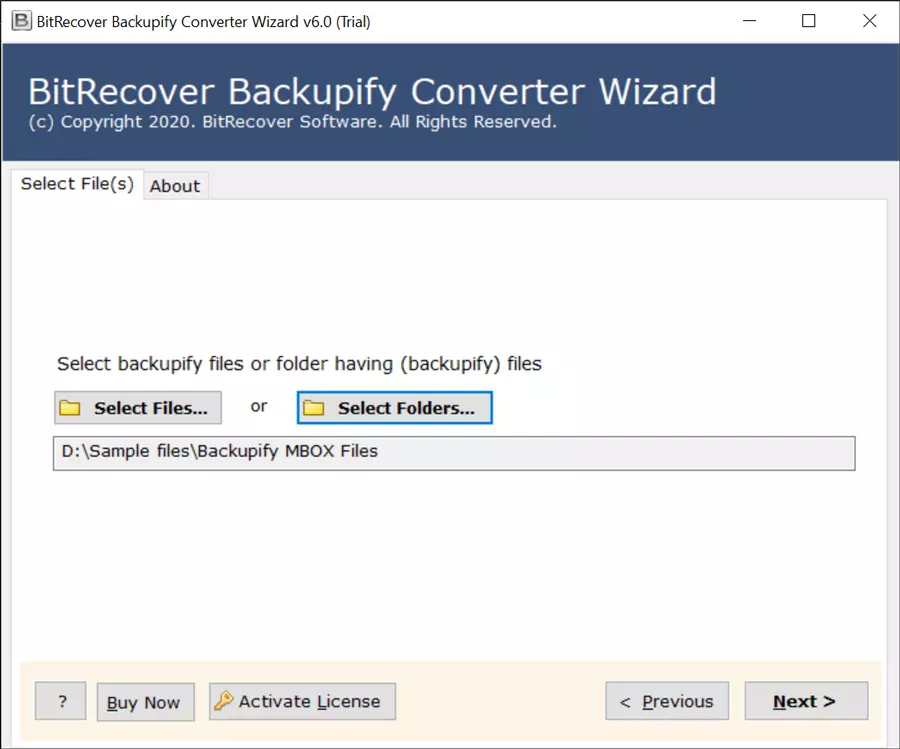Click the Buy Now button
Viewport: 900px width, 749px height.
tap(145, 702)
